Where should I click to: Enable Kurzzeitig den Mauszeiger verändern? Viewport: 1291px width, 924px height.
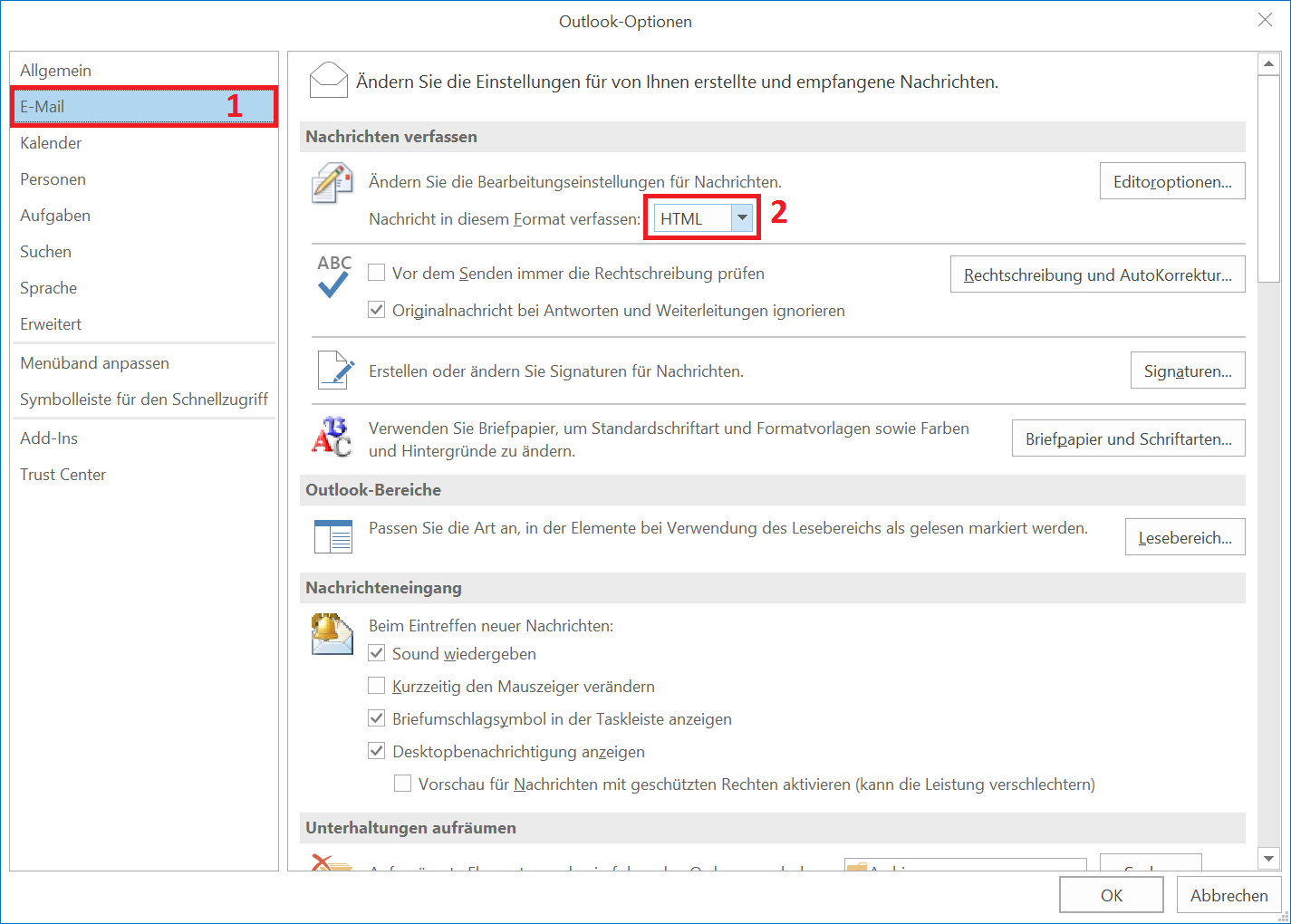(x=377, y=686)
